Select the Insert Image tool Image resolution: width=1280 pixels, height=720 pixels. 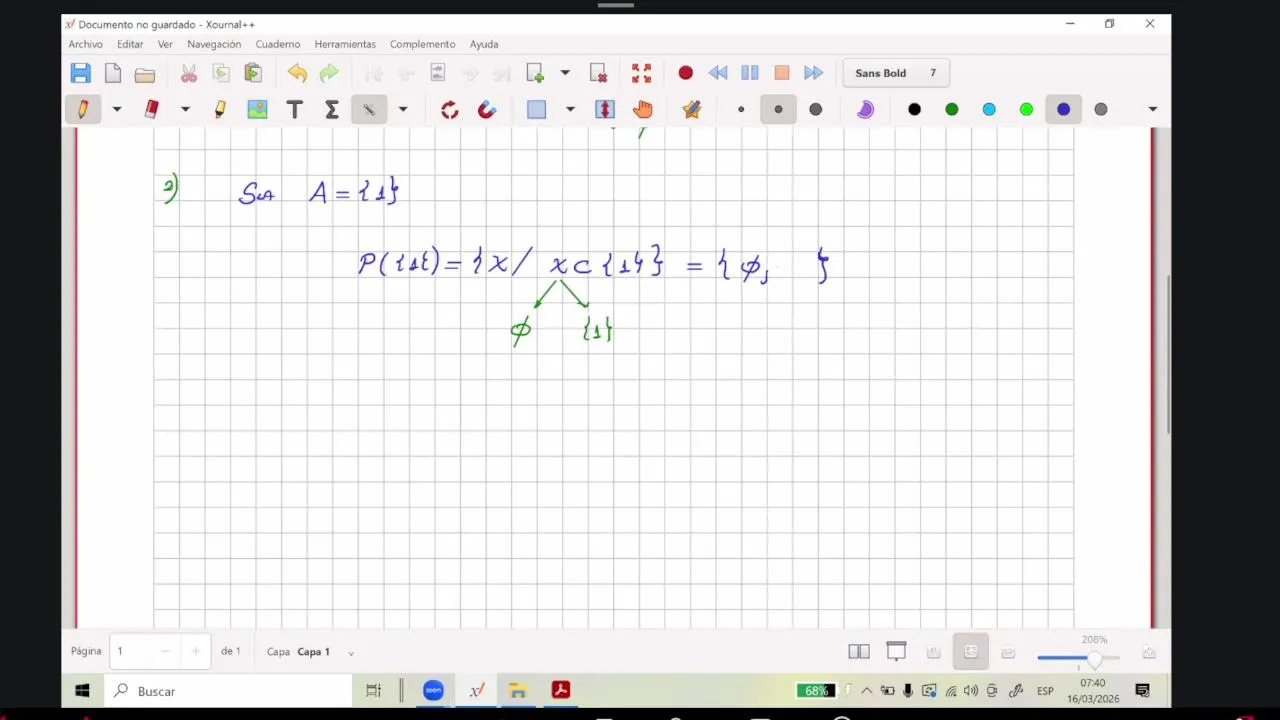(x=257, y=109)
